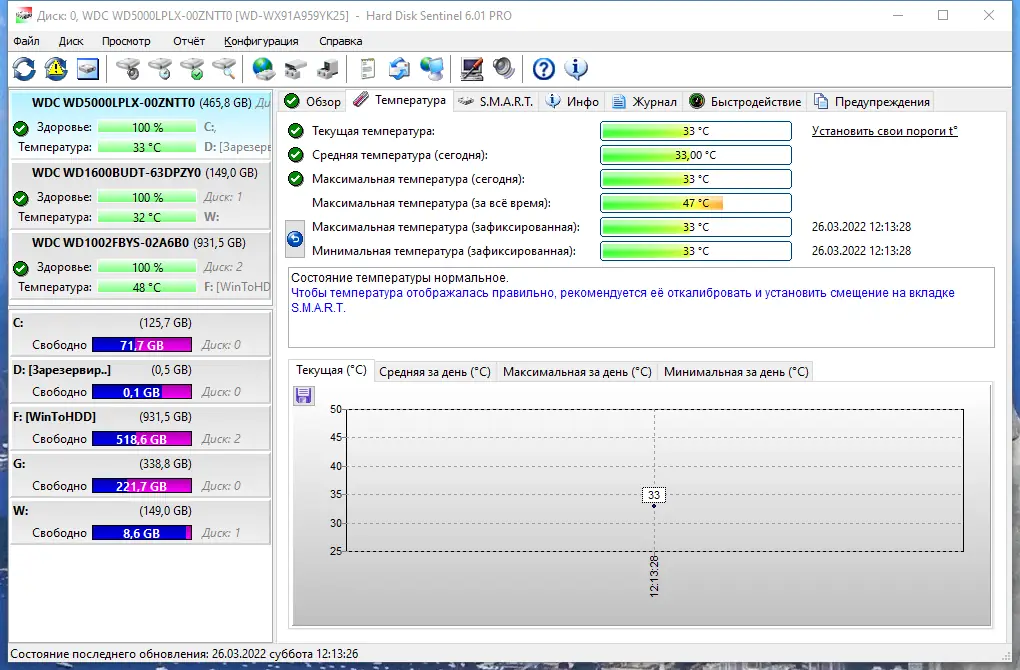
Task: Open the Диск menu
Action: coord(71,41)
